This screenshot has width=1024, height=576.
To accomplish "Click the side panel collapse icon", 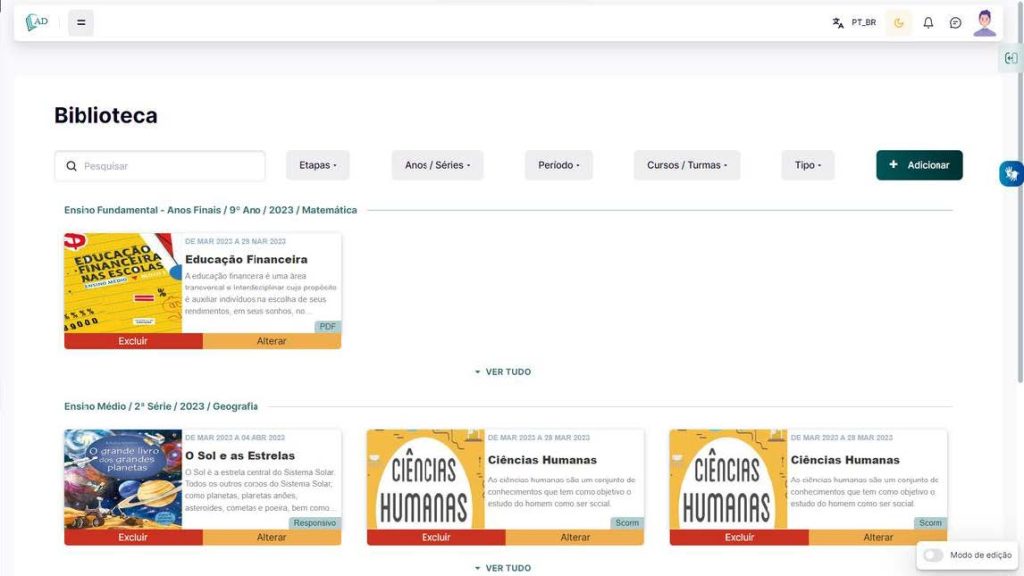I will coord(1011,58).
